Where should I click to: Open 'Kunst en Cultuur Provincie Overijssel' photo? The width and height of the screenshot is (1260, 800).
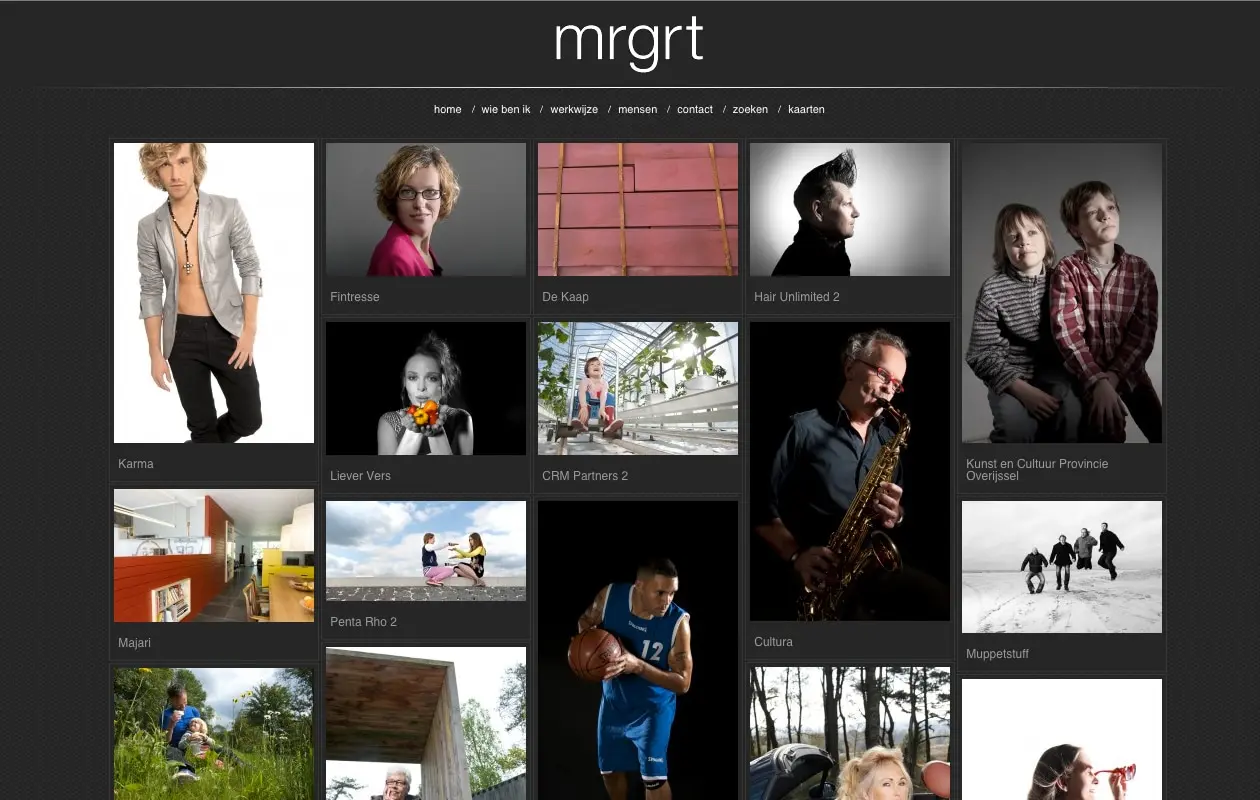[x=1061, y=292]
